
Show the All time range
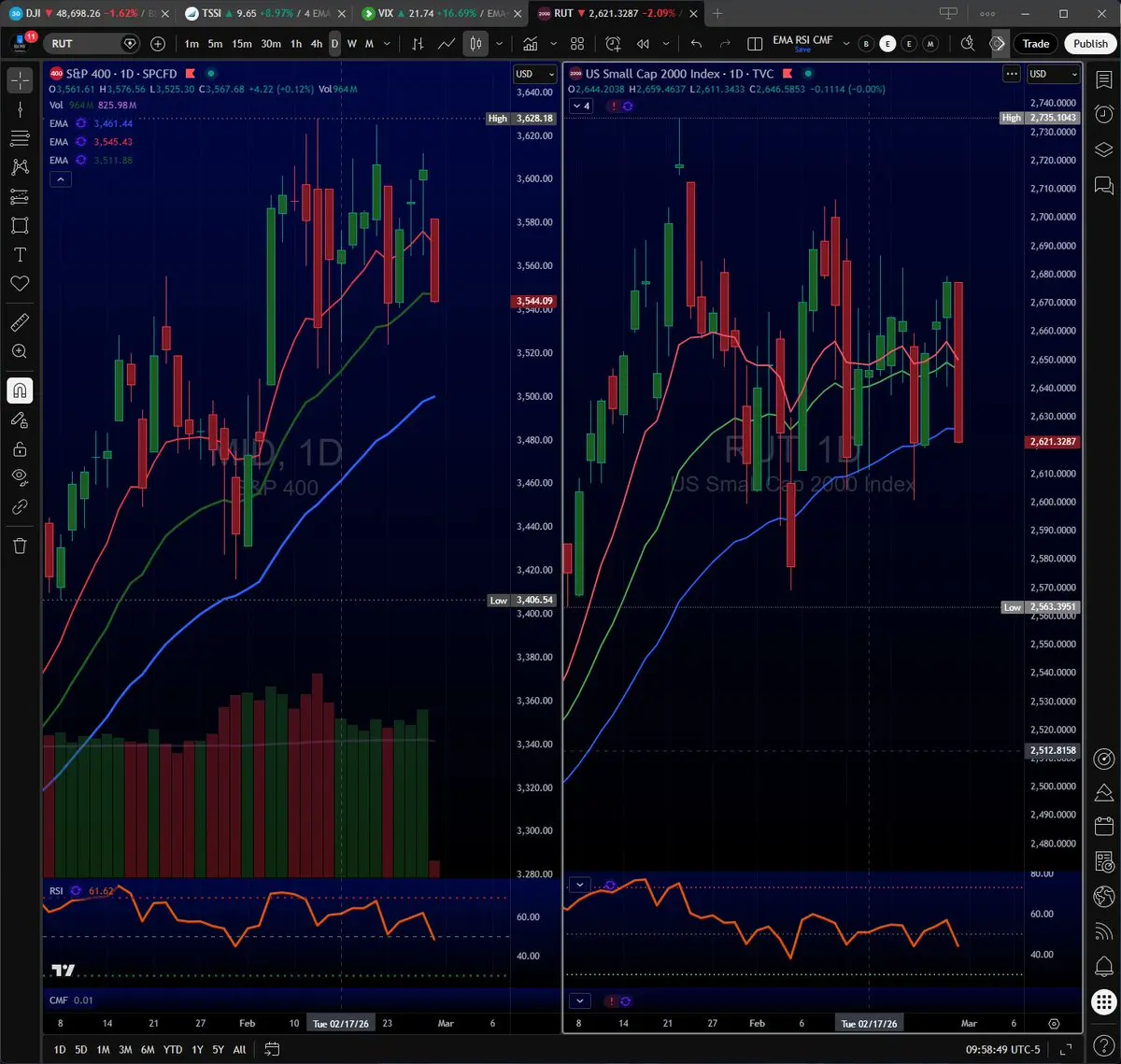coord(239,1049)
